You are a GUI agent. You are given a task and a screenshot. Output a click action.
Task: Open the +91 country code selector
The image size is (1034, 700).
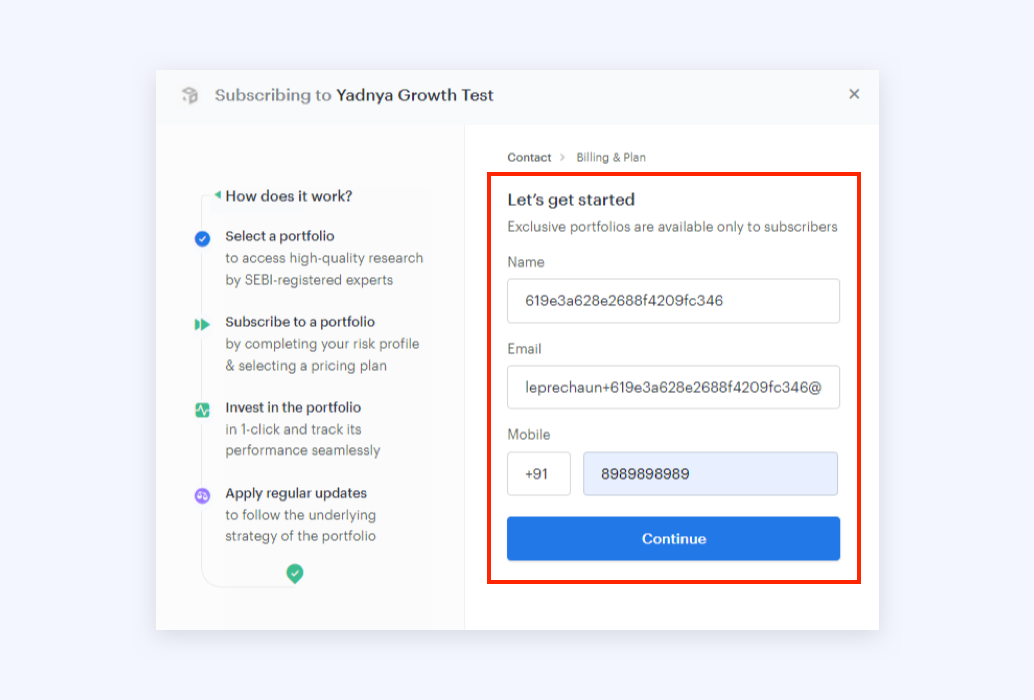(539, 474)
